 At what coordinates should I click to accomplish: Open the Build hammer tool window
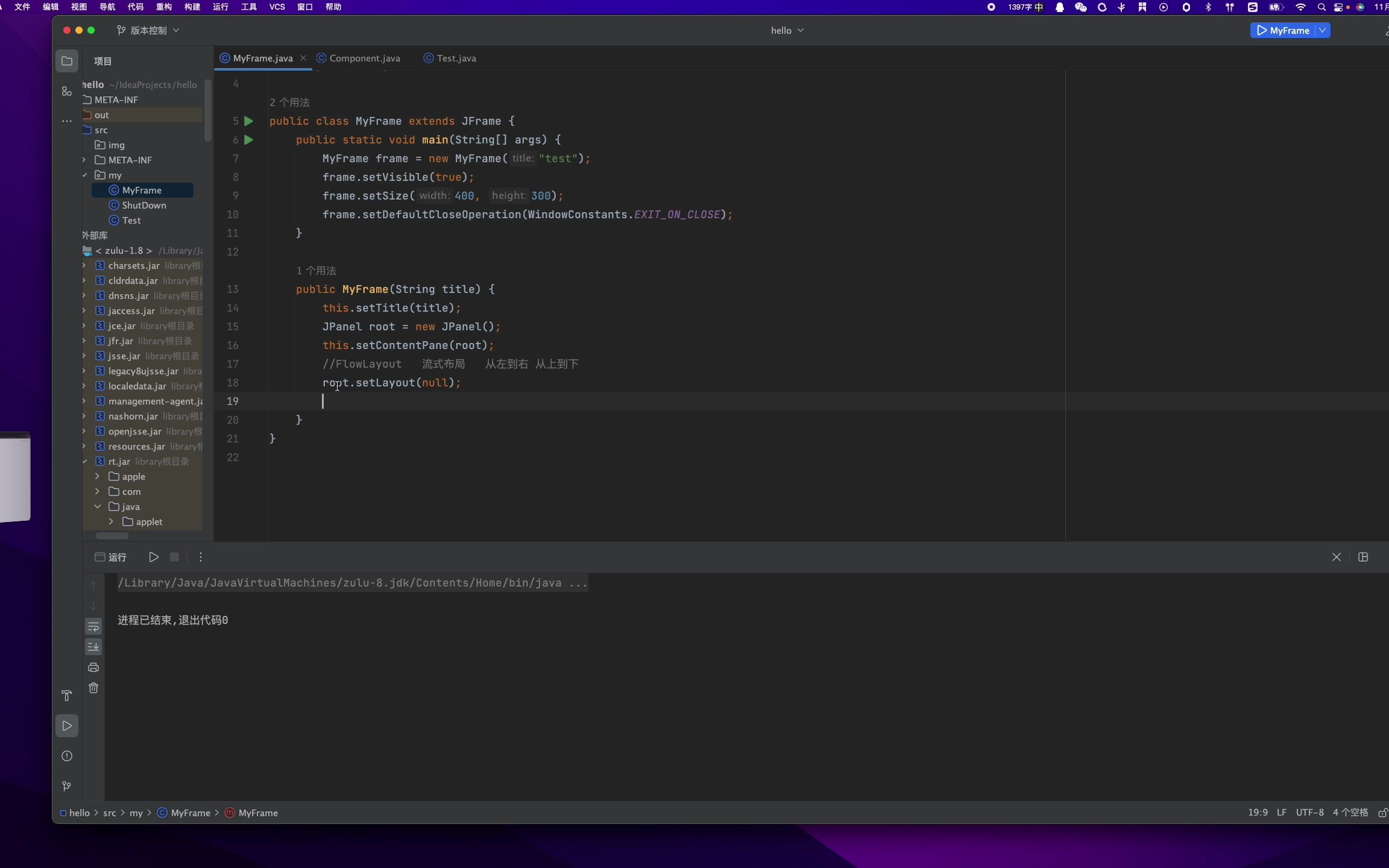[x=67, y=696]
